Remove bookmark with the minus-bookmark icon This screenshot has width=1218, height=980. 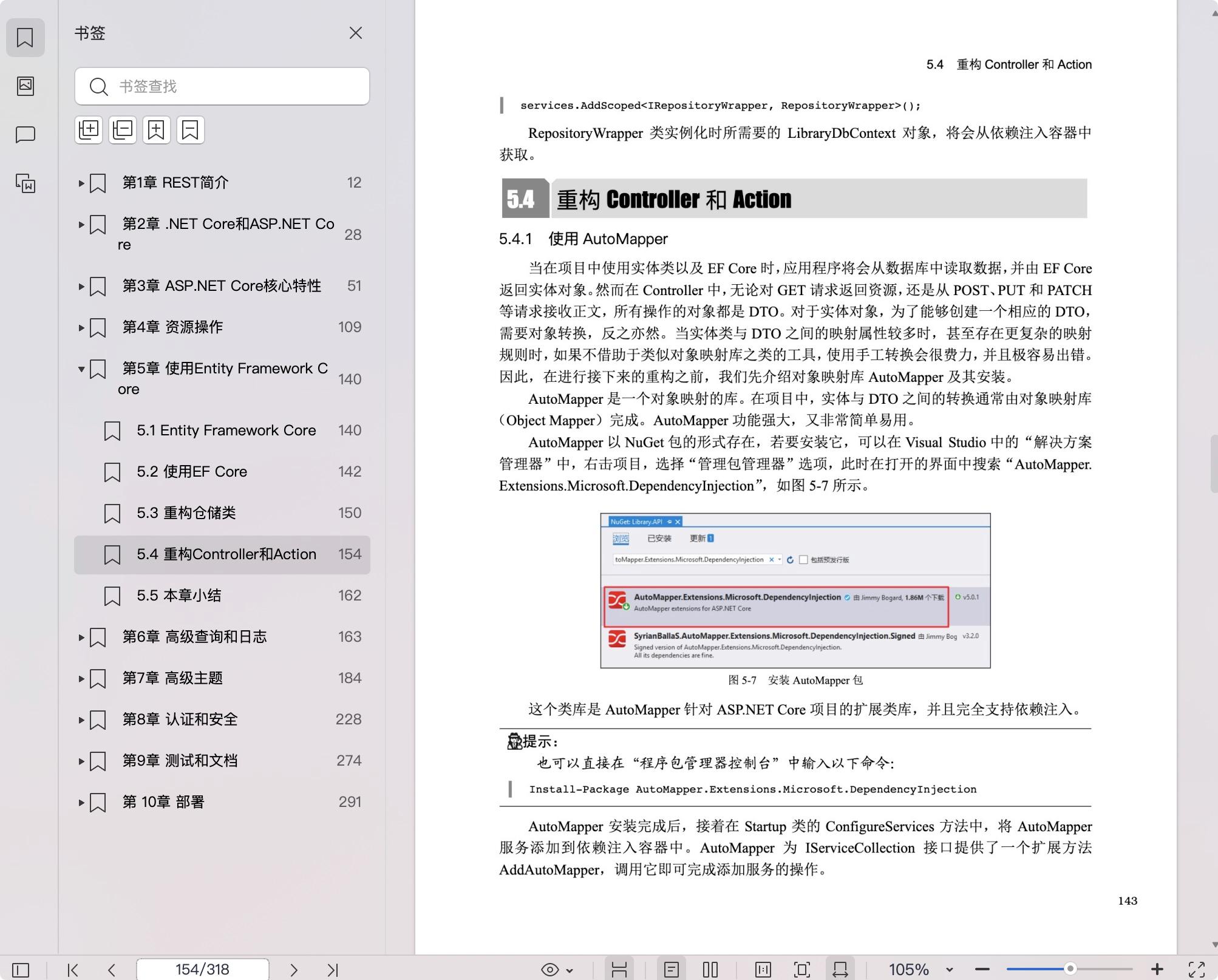pos(190,130)
